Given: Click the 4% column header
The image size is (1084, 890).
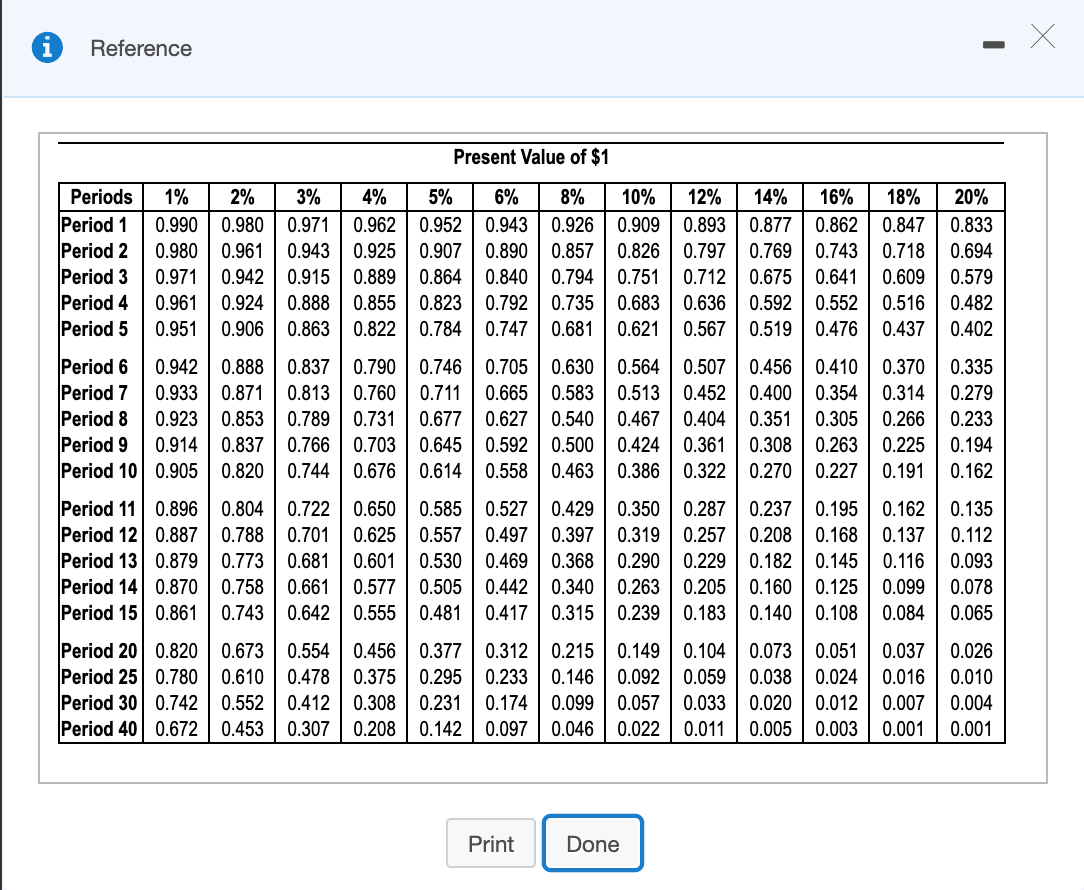Looking at the screenshot, I should click(x=374, y=197).
